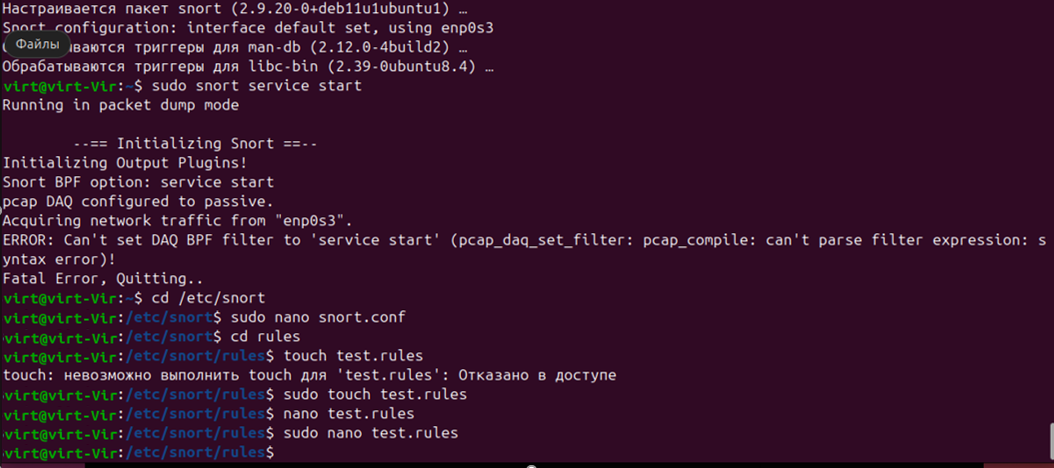Image resolution: width=1054 pixels, height=468 pixels.
Task: Click the 'touch test.rules' command without sudo
Action: [354, 355]
